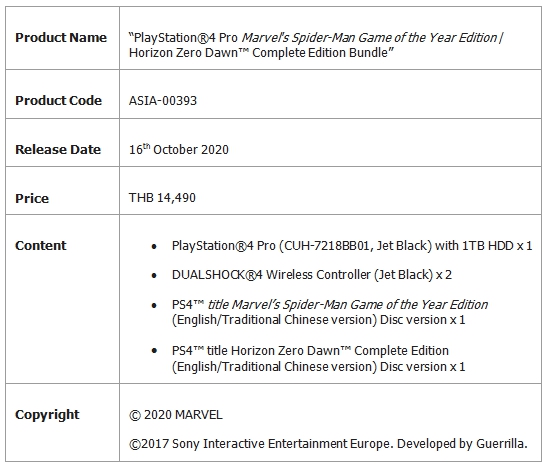Click the italic product name title text

coord(372,38)
